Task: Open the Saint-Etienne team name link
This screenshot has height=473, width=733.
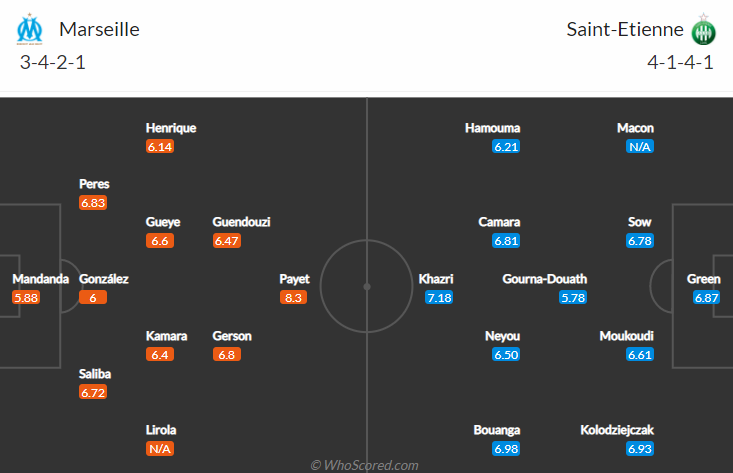Action: click(625, 29)
